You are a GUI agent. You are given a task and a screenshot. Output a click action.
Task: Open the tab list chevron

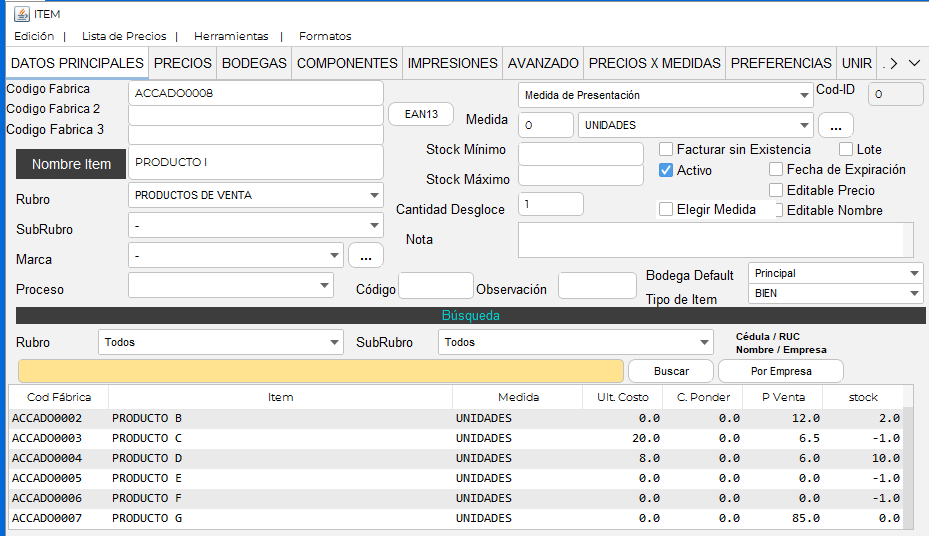click(914, 63)
